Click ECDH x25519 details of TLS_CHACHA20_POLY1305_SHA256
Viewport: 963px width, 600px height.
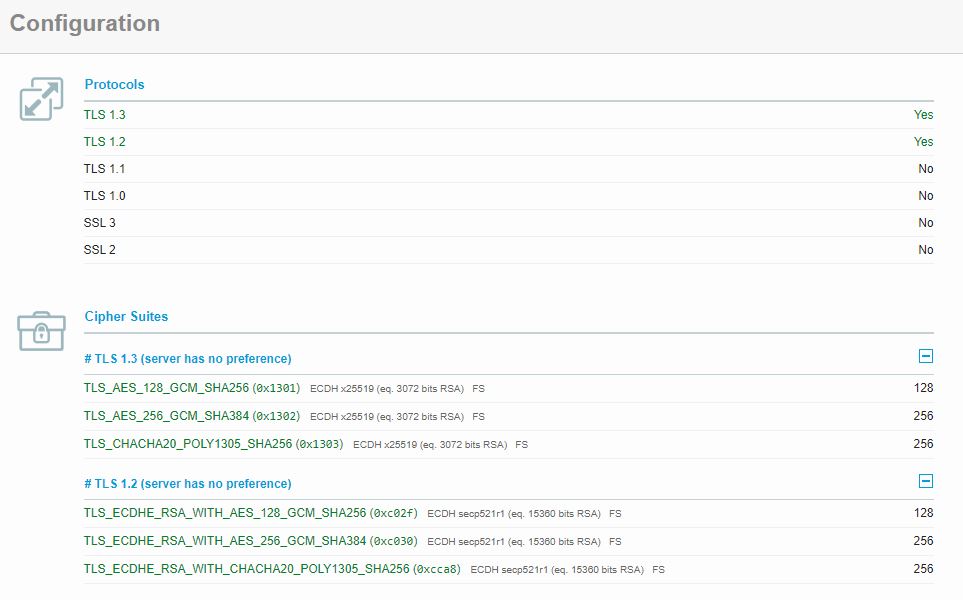click(x=430, y=445)
